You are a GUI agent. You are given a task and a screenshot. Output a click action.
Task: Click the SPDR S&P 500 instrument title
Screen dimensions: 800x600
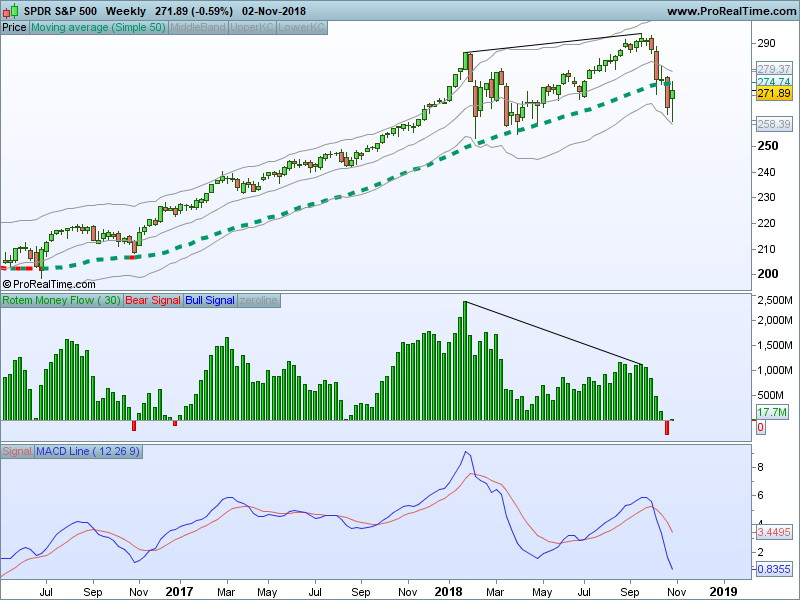(60, 11)
